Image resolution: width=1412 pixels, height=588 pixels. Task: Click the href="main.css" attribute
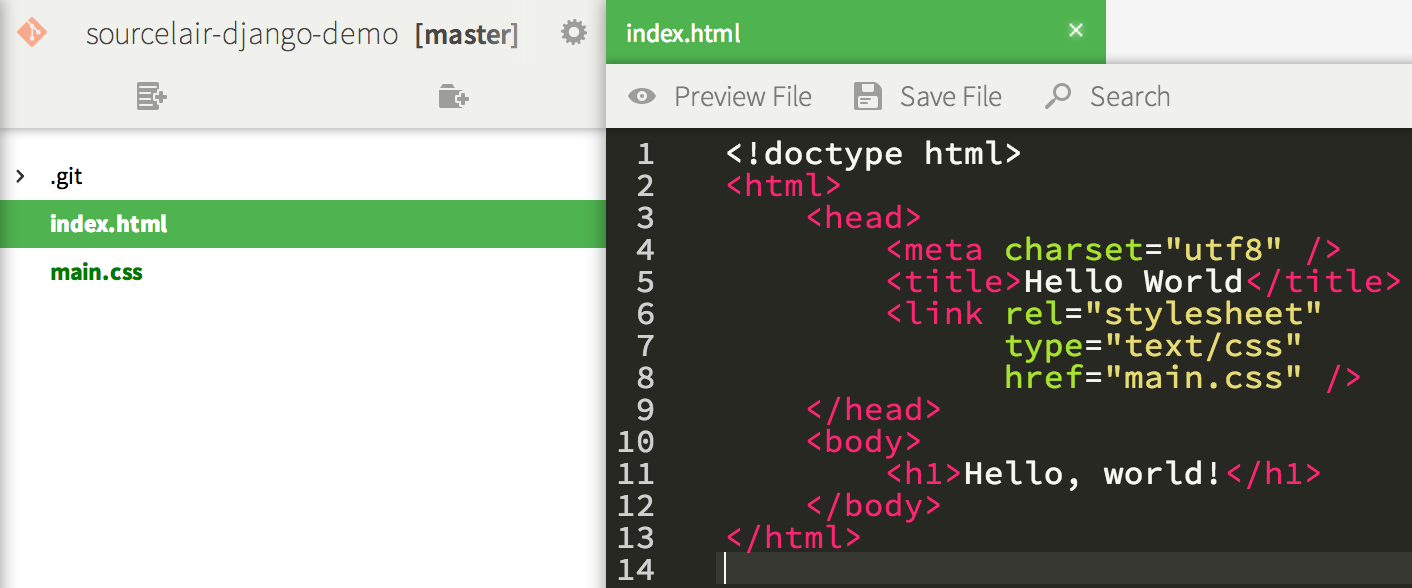tap(1153, 378)
